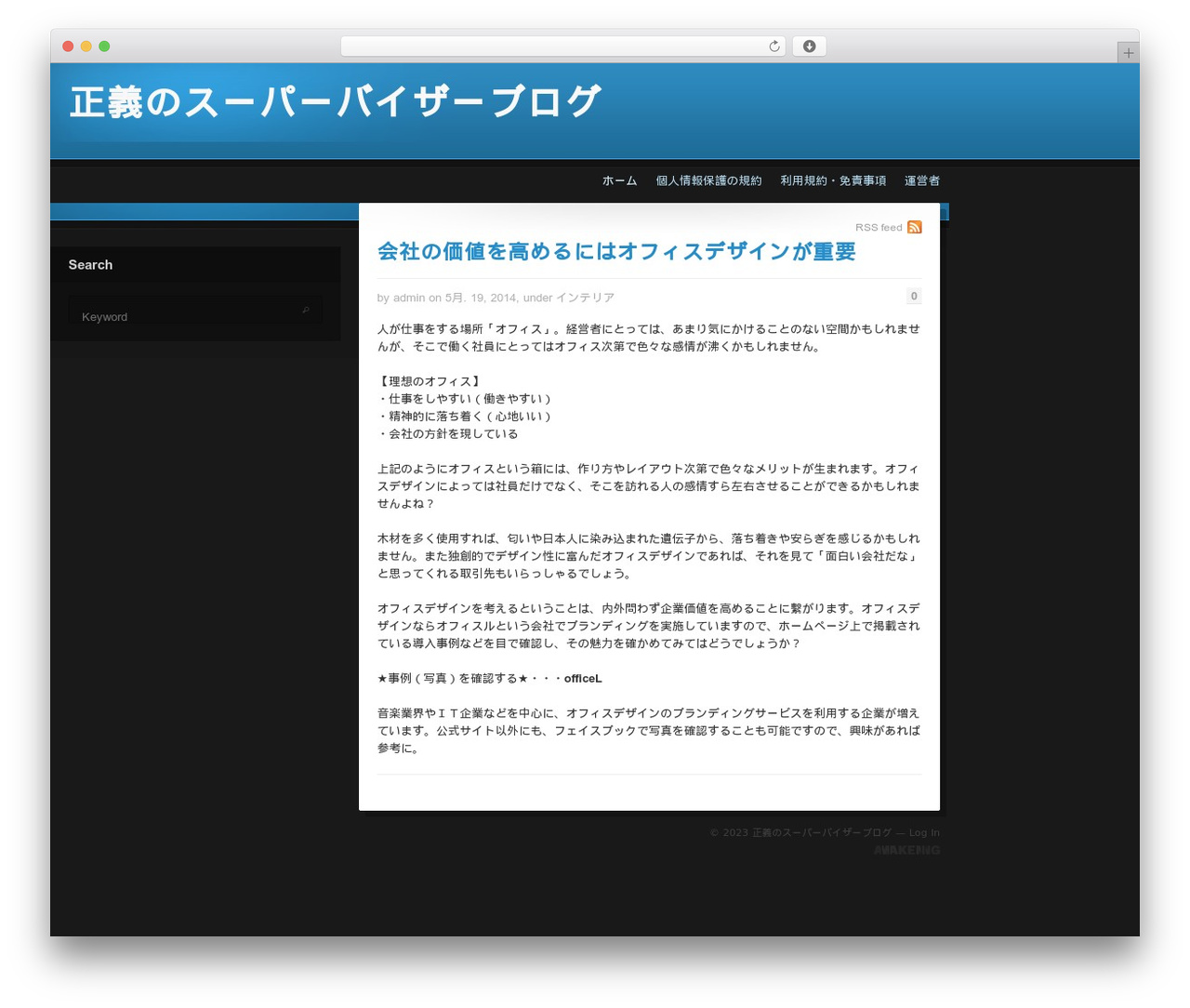The image size is (1190, 1008).
Task: Open a new tab with plus button
Action: (x=1128, y=53)
